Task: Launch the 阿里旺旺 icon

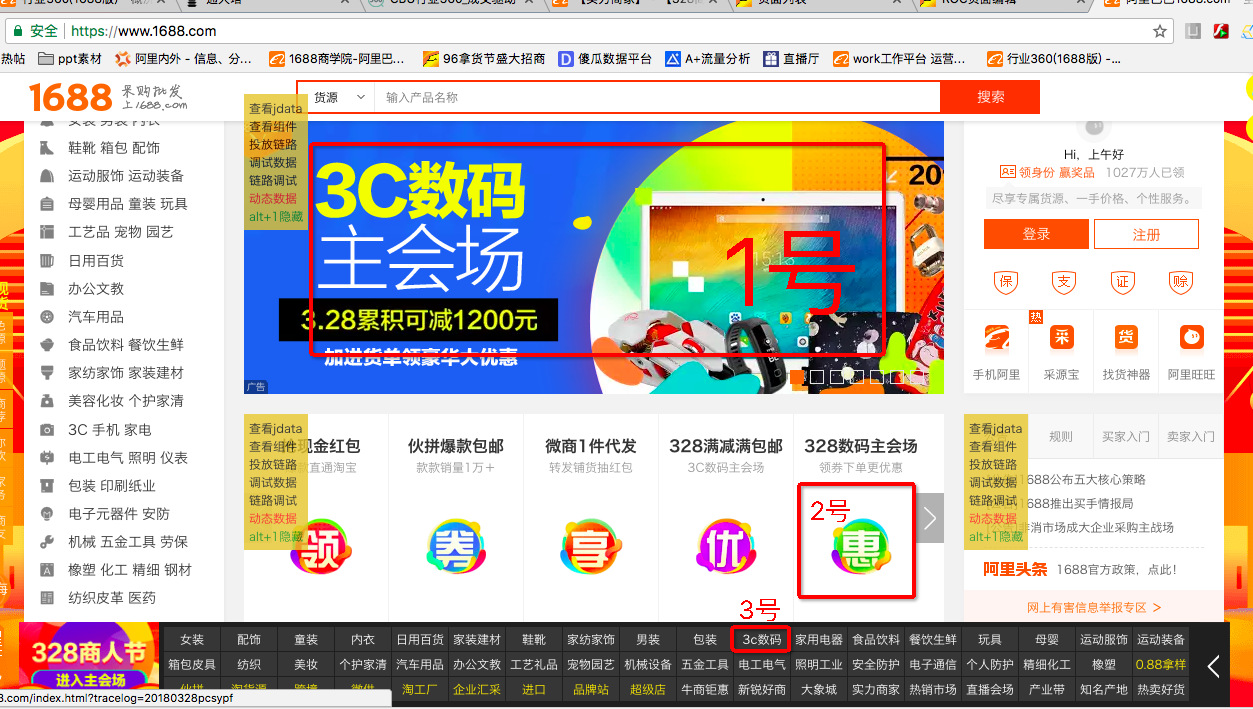Action: (x=1192, y=339)
